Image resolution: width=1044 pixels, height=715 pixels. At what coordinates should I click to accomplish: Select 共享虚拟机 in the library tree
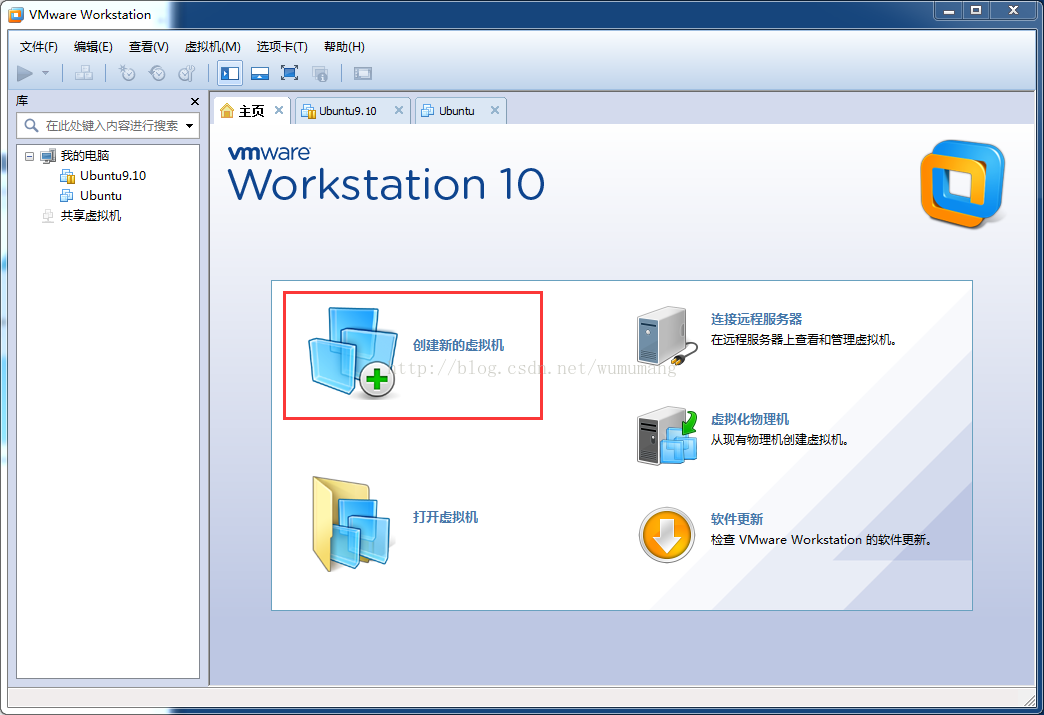click(x=91, y=216)
